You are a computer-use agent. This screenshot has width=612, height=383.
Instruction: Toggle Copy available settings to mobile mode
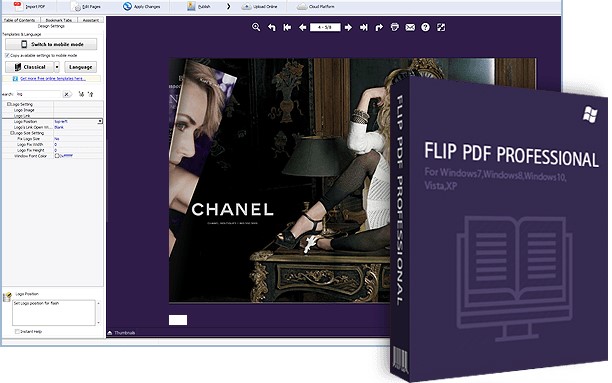(7, 55)
